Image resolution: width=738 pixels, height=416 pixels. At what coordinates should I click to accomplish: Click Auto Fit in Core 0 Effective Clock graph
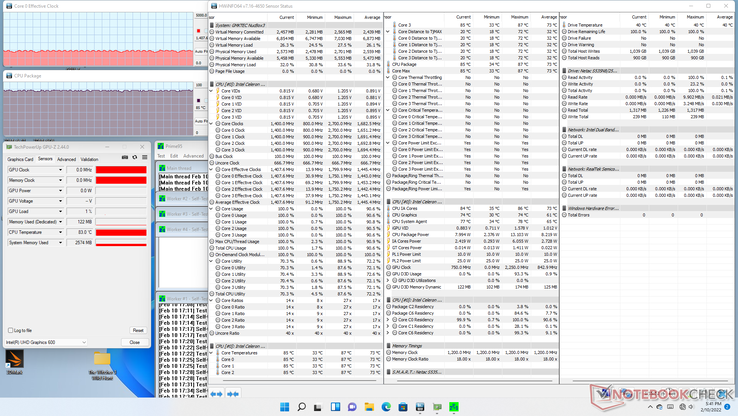pos(201,51)
